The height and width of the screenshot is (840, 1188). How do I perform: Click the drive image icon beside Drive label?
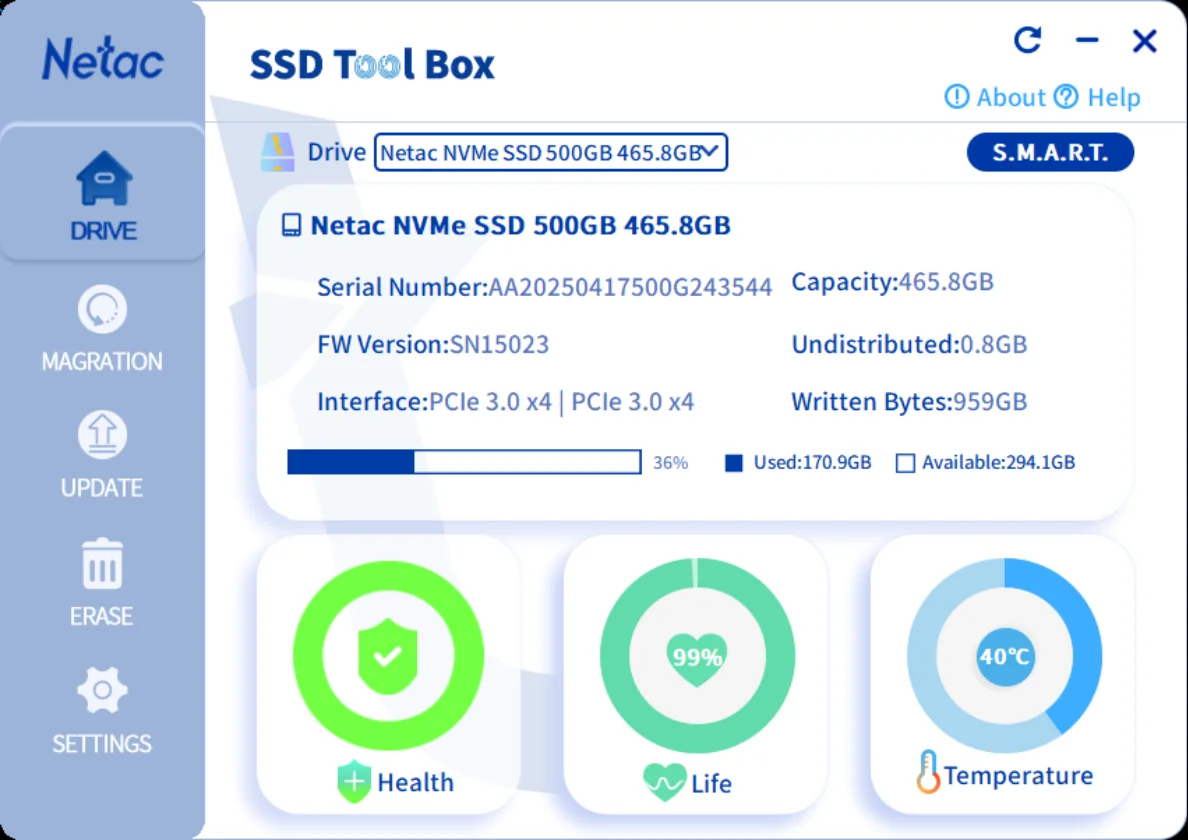pos(277,152)
